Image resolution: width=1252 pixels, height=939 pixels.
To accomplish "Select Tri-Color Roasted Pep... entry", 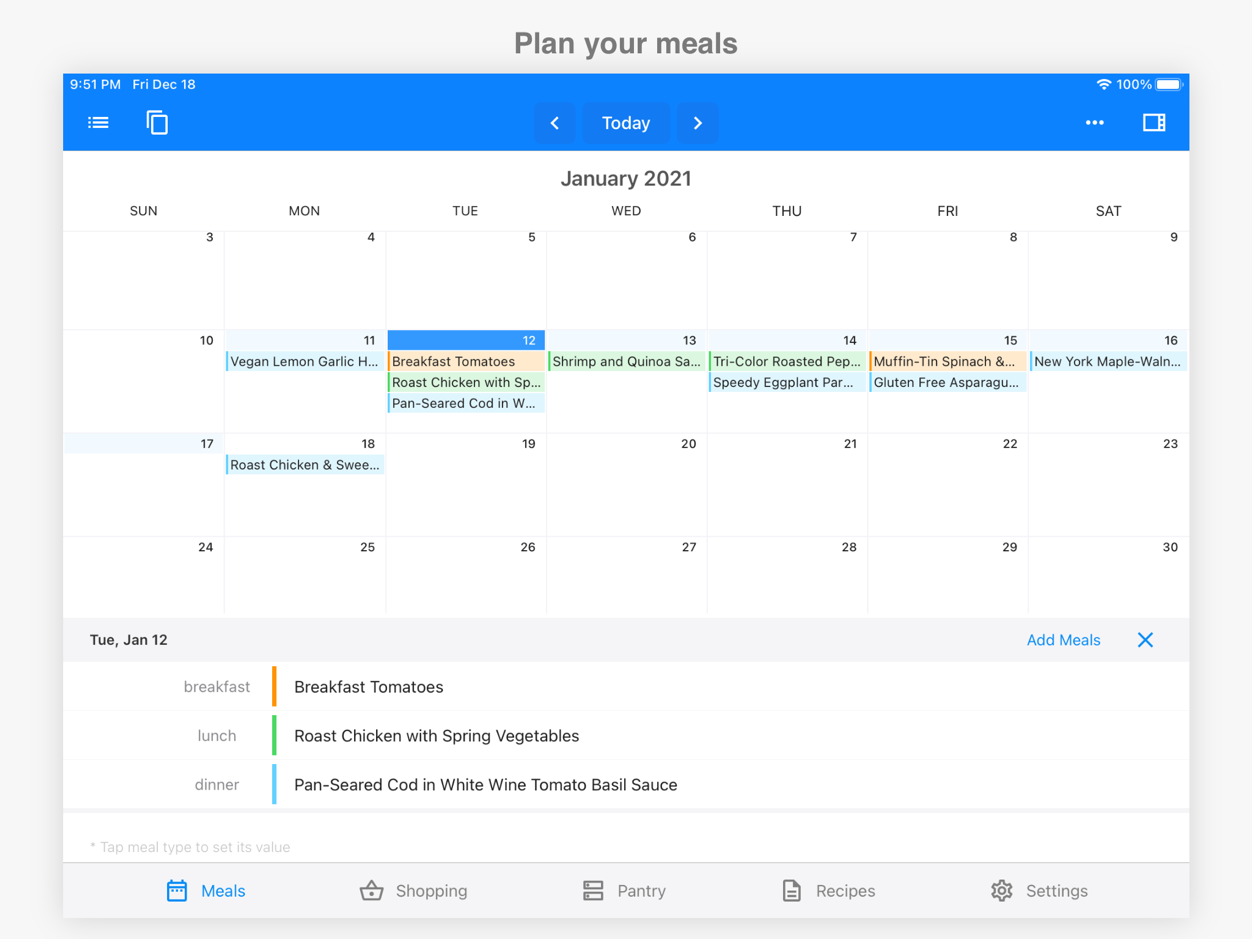I will 787,362.
